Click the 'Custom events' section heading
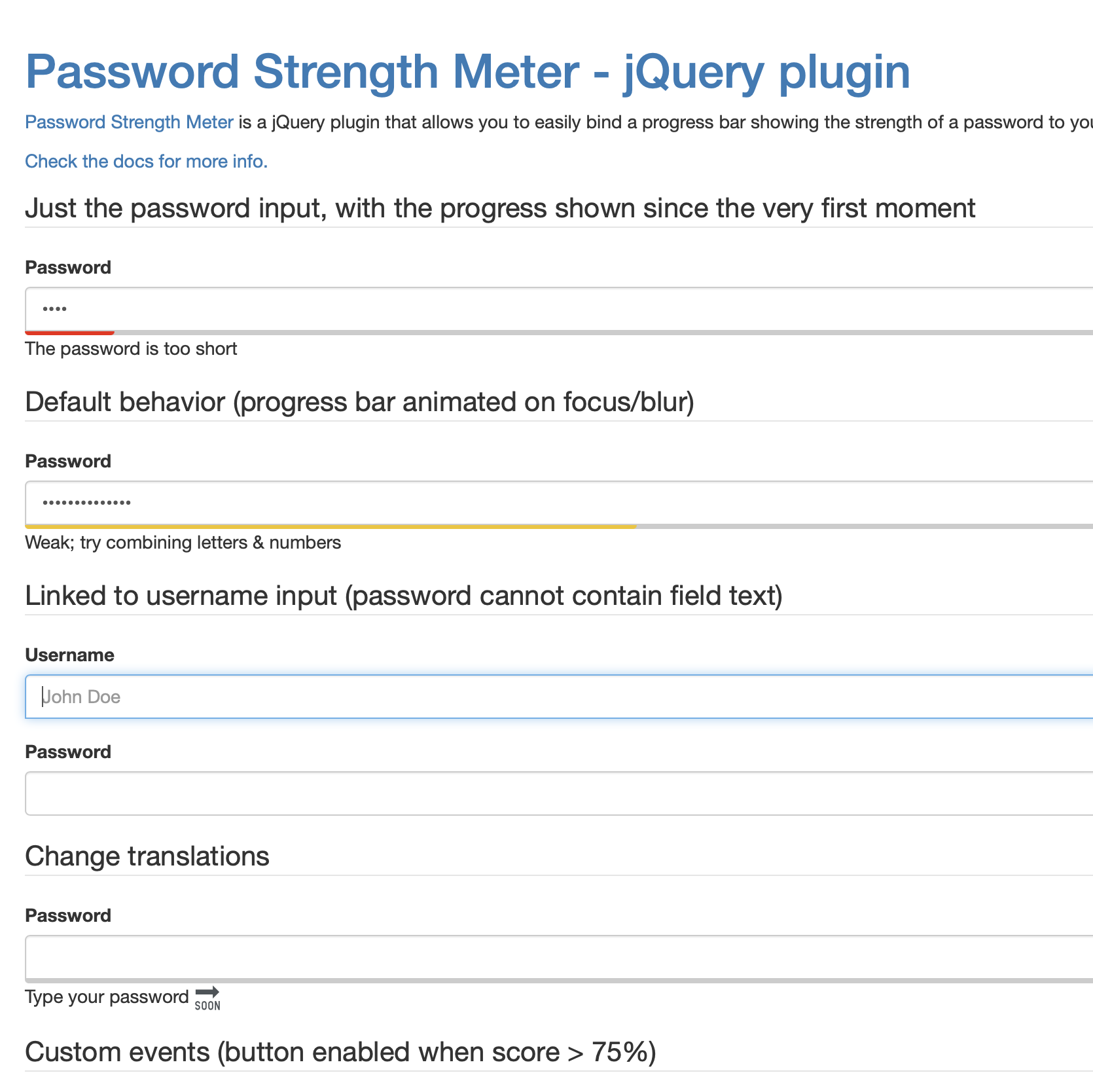The height and width of the screenshot is (1092, 1093). tap(340, 1052)
